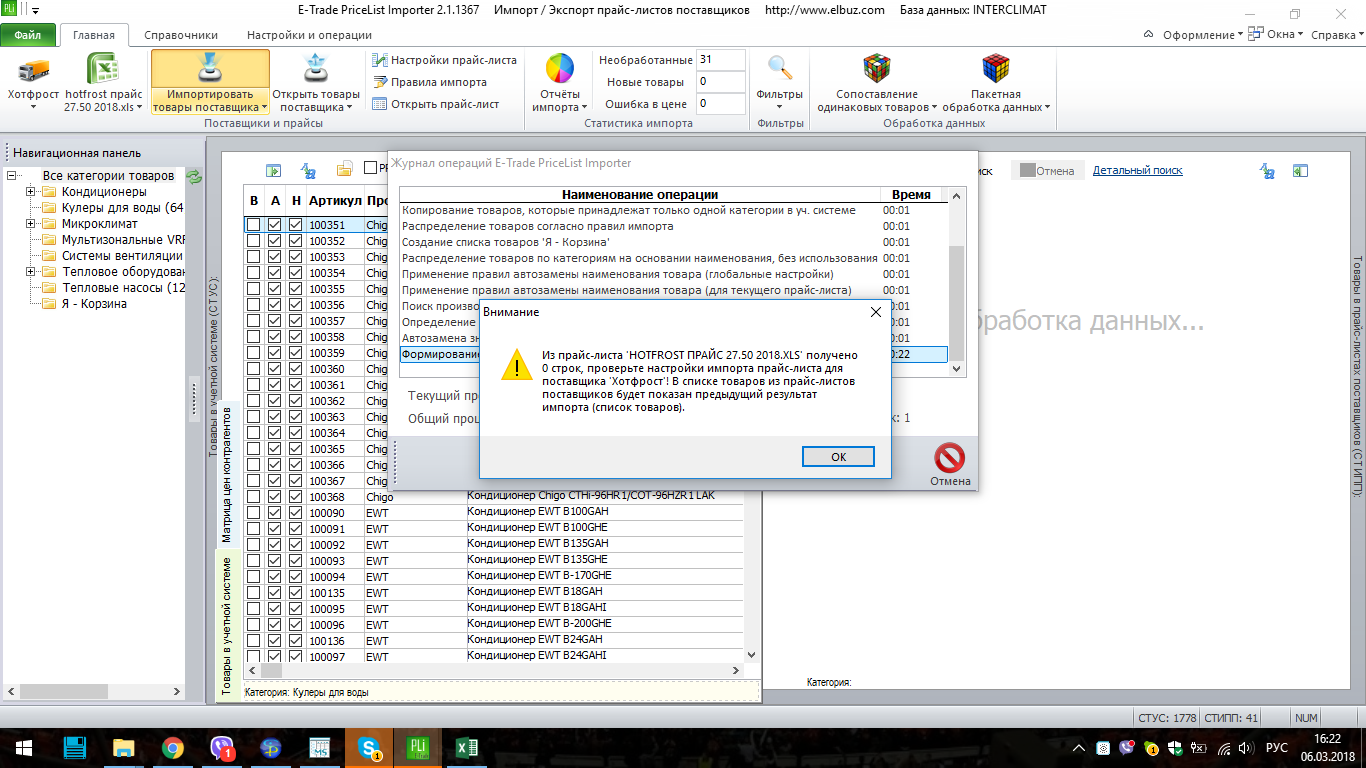Toggle the В checkbox for article 100135
Viewport: 1366px width, 768px height.
[x=254, y=593]
